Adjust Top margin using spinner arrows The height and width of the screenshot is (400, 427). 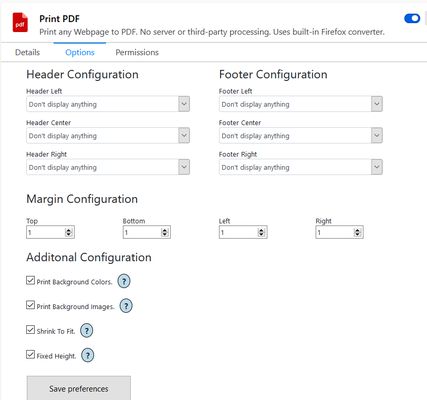(69, 232)
